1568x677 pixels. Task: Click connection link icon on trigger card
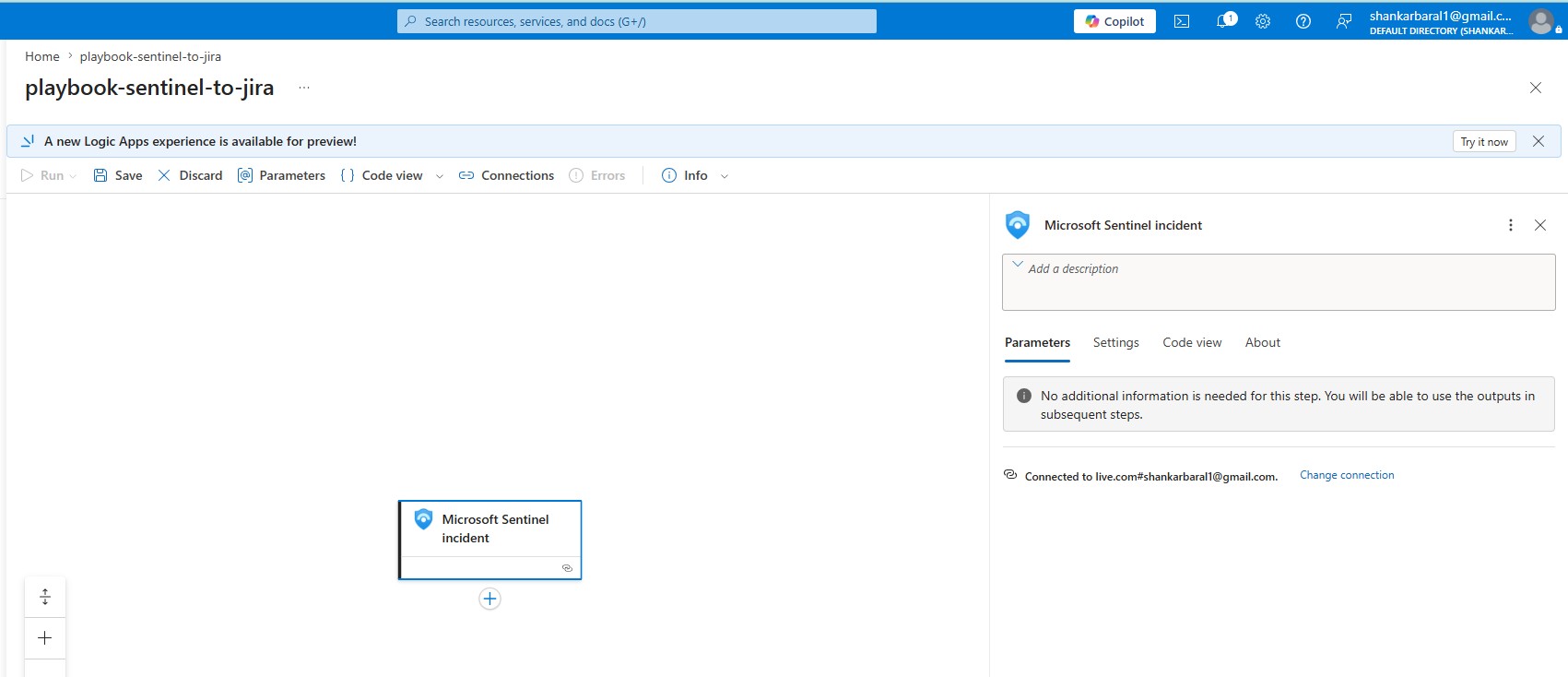point(567,568)
